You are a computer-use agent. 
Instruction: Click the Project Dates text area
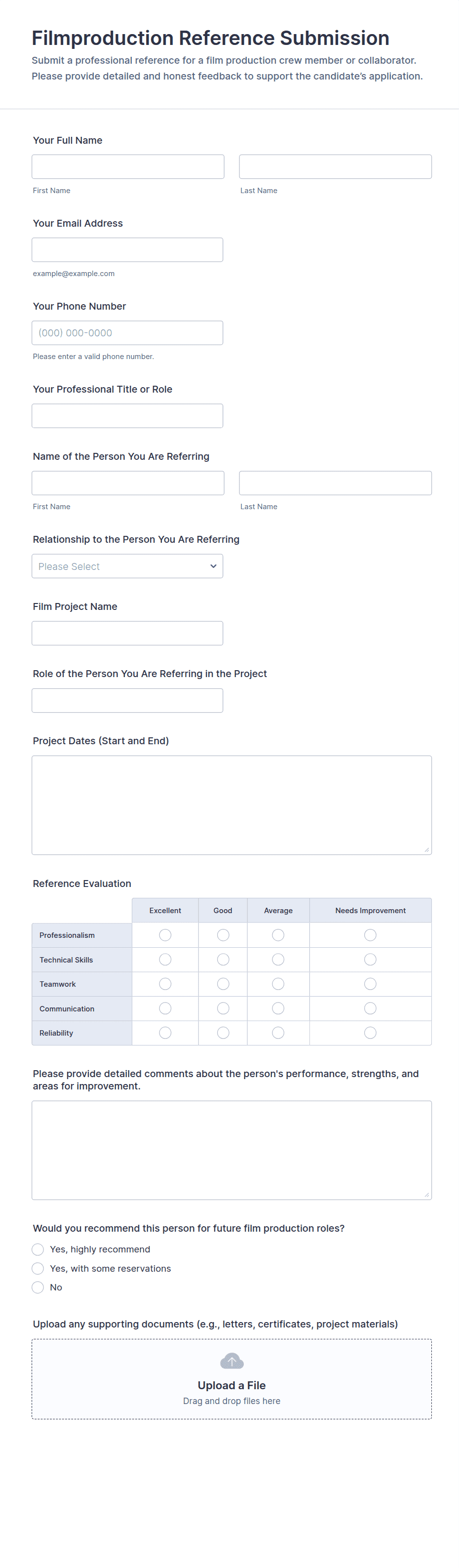[231, 804]
